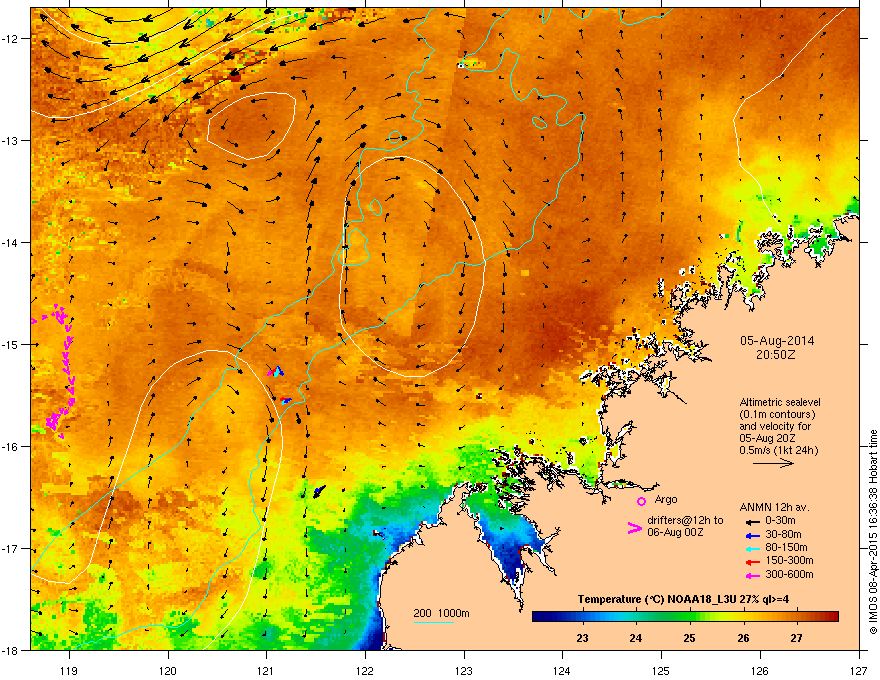880x680 pixels.
Task: Click longitude axis label 122
Action: 364,671
